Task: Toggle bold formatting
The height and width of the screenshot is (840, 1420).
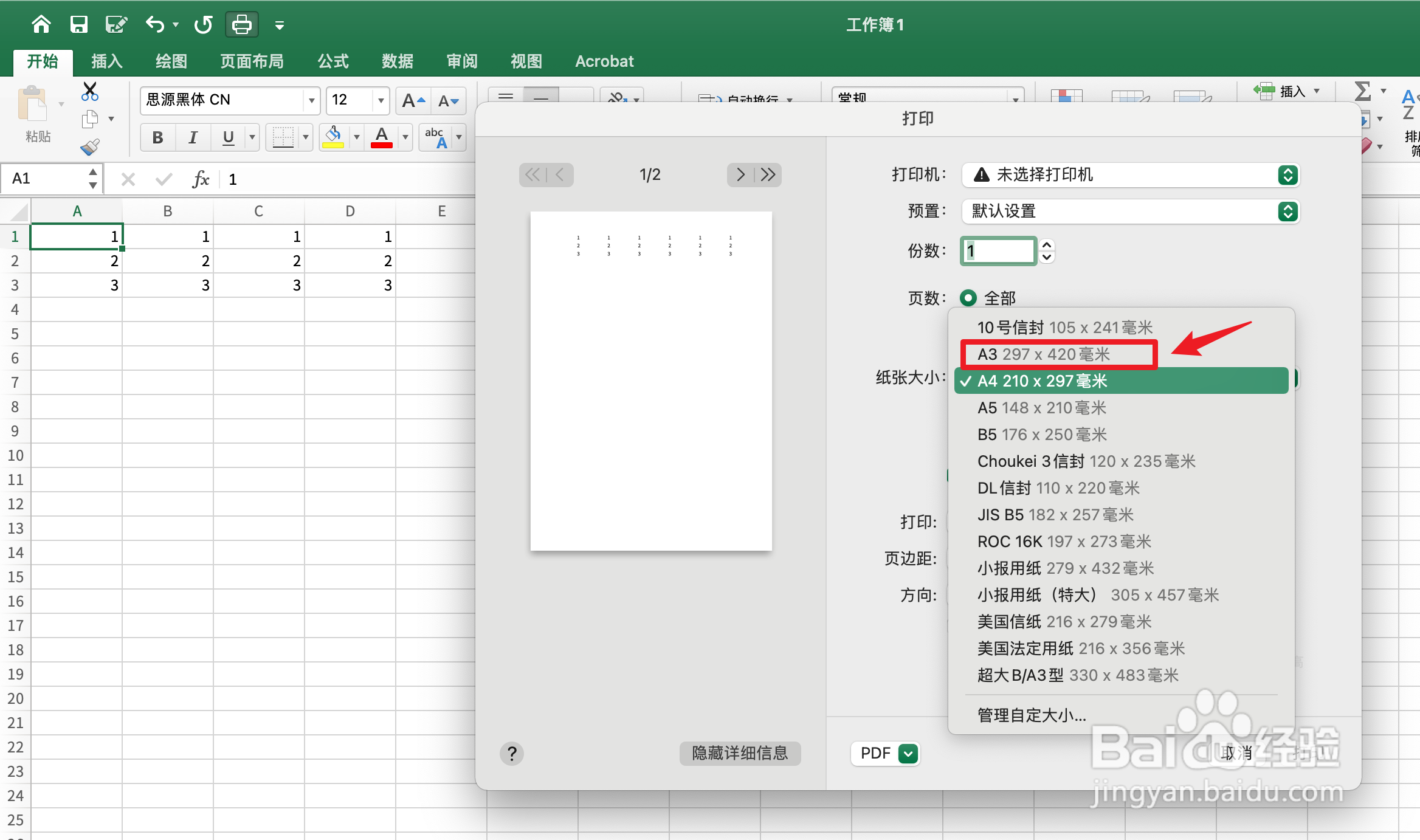Action: click(x=157, y=137)
